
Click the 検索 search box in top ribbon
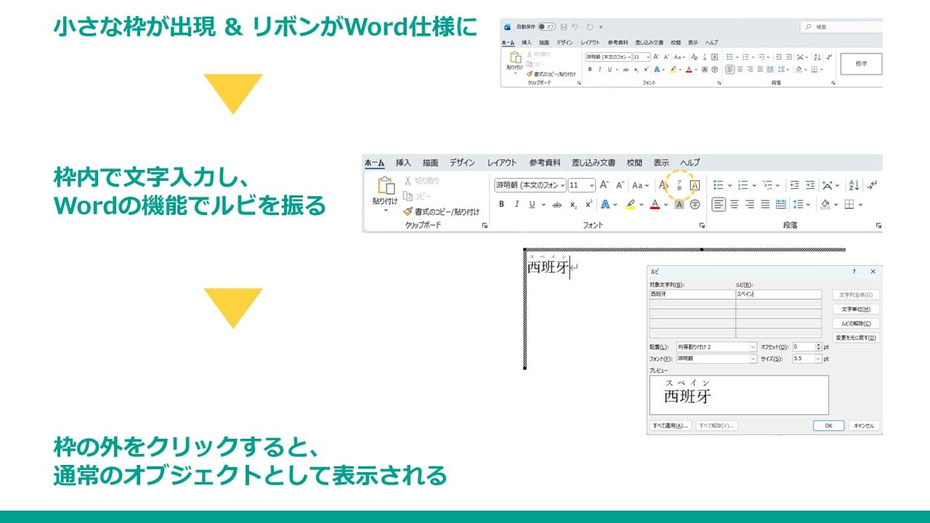[x=841, y=27]
